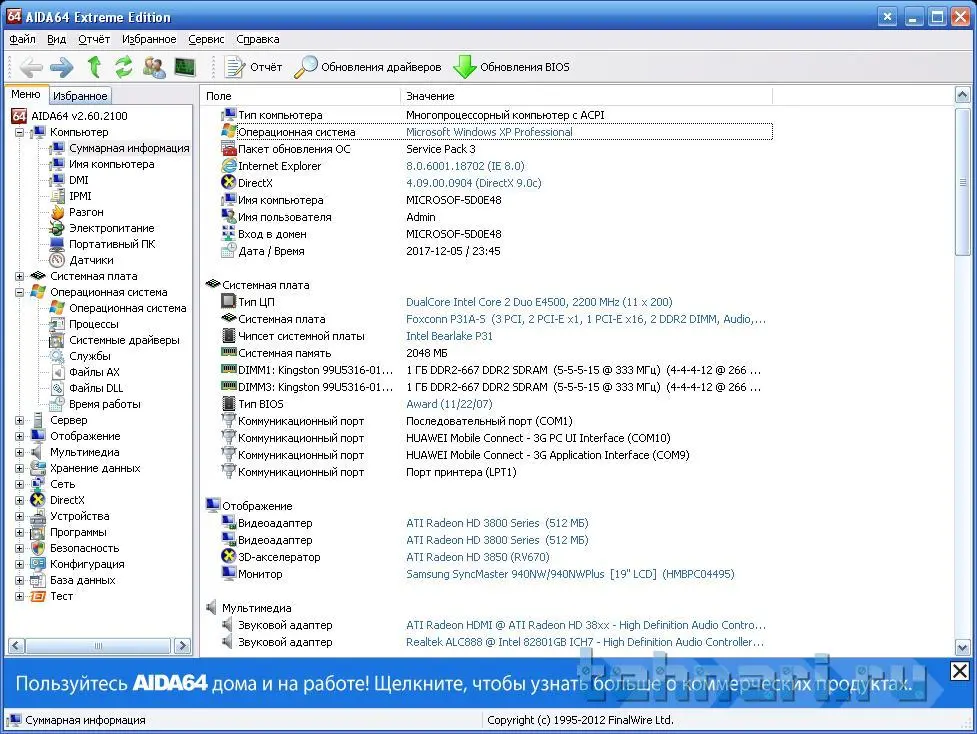Open Обновления драйверов from toolbar
977x734 pixels.
[x=368, y=67]
